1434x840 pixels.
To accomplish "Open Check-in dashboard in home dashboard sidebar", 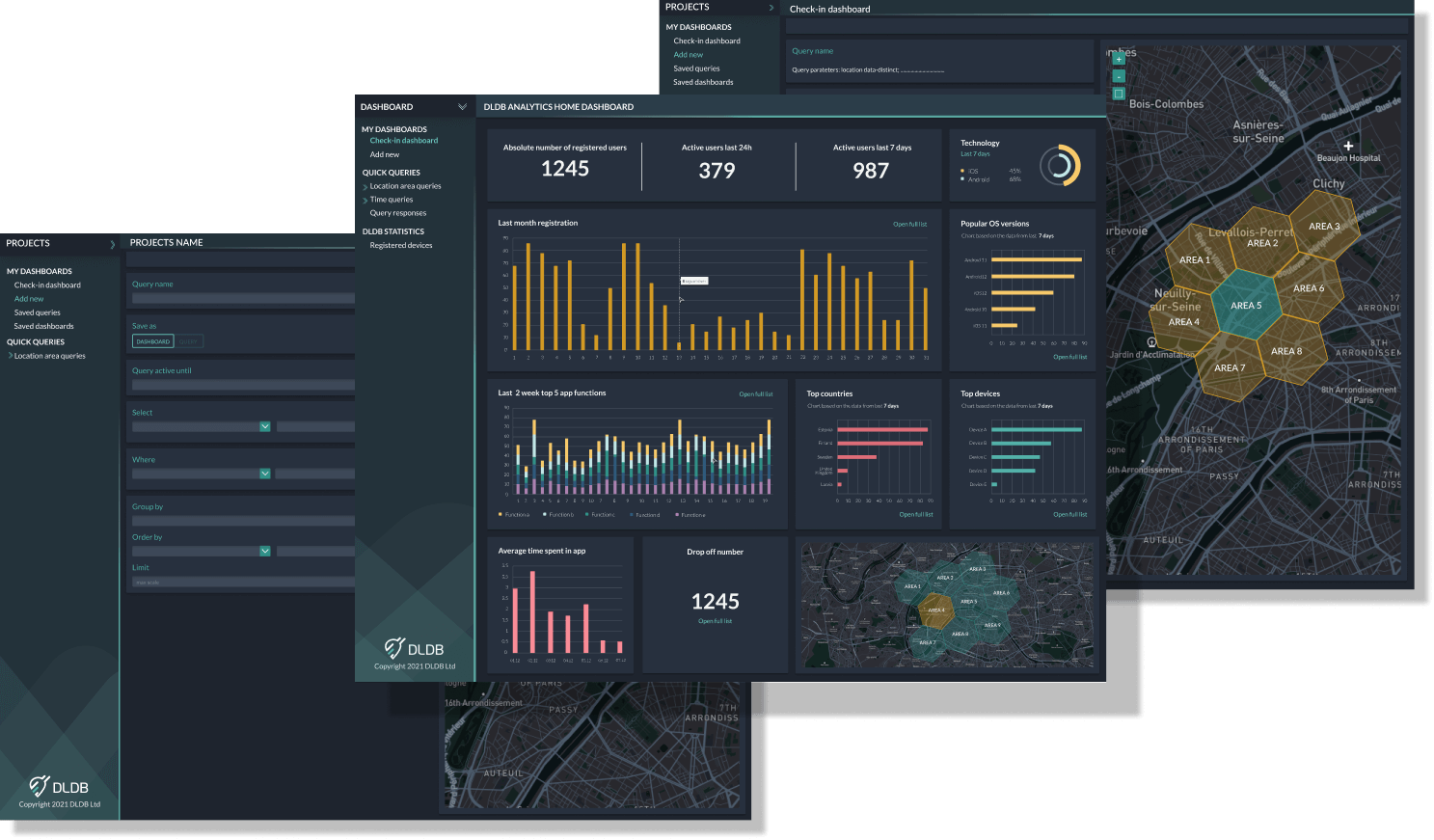I will pyautogui.click(x=404, y=141).
